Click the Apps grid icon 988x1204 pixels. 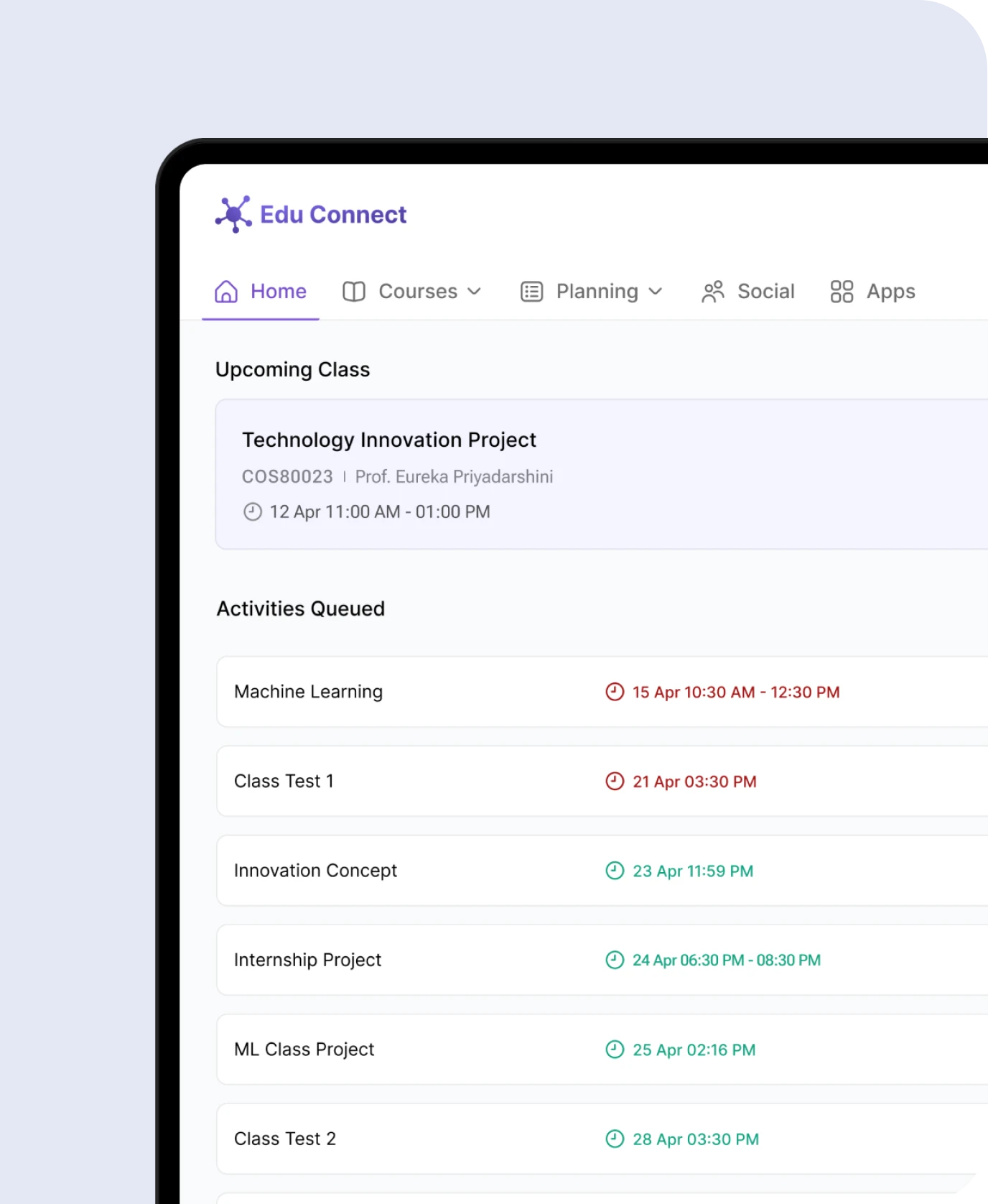pos(842,292)
